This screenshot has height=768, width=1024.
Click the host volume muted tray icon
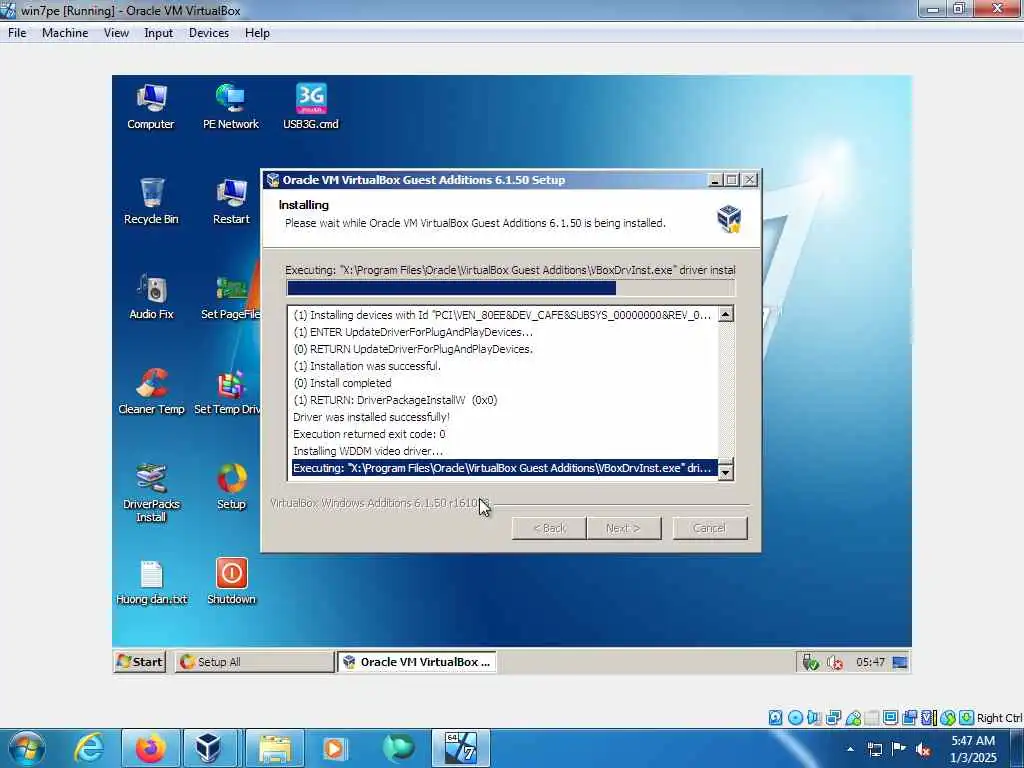pyautogui.click(x=923, y=749)
